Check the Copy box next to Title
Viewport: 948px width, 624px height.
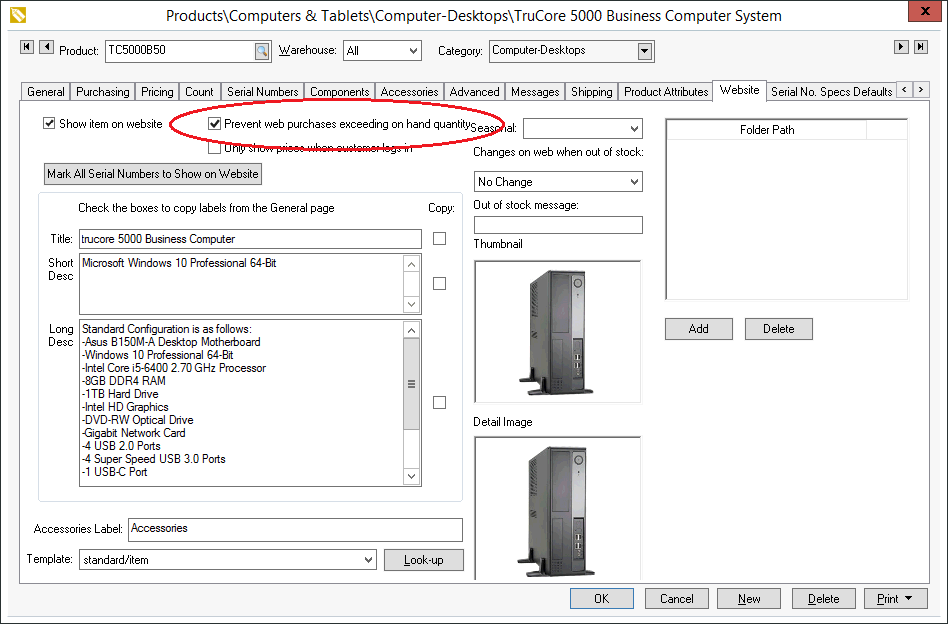pyautogui.click(x=439, y=239)
